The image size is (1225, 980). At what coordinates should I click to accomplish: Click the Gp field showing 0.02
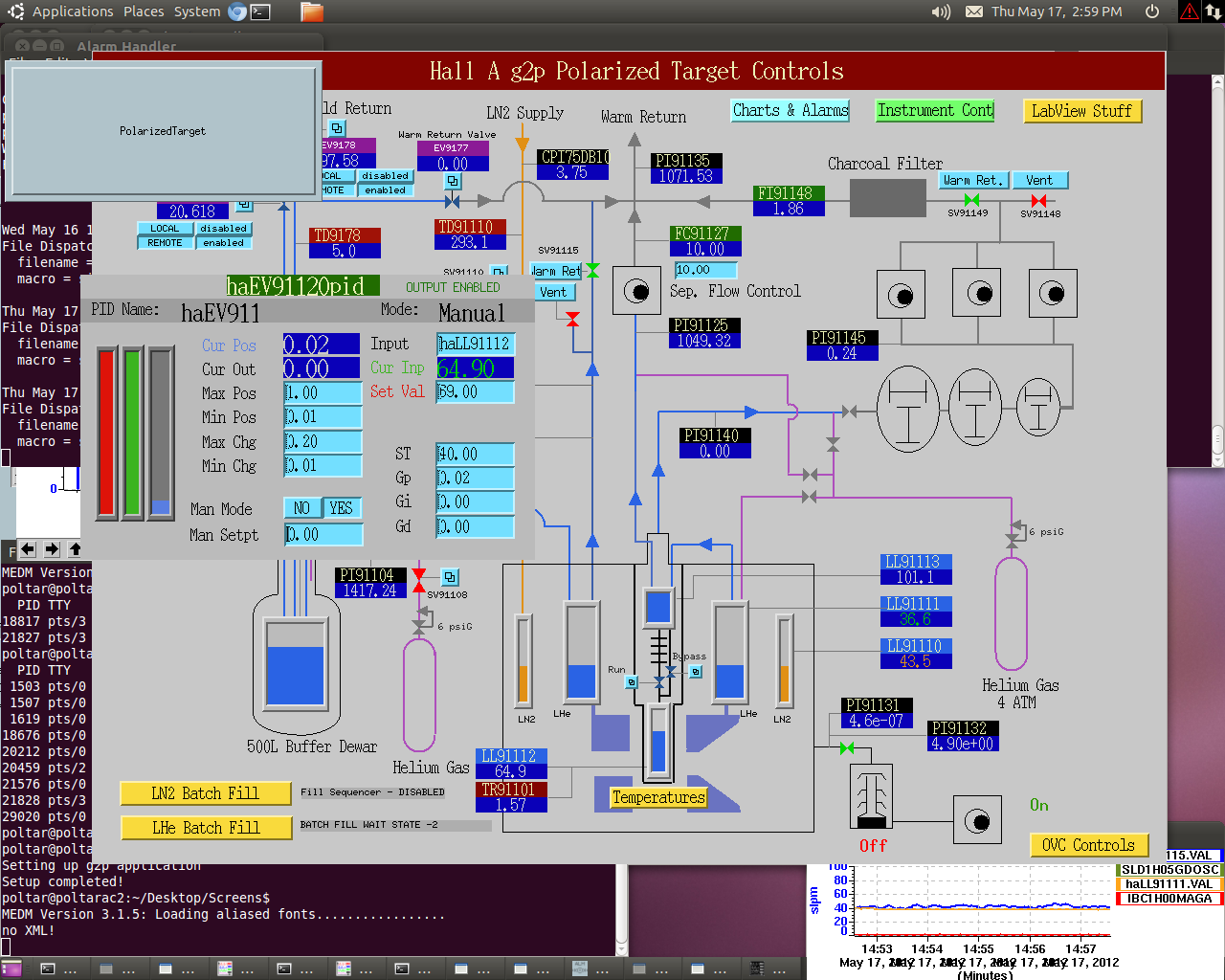[476, 478]
